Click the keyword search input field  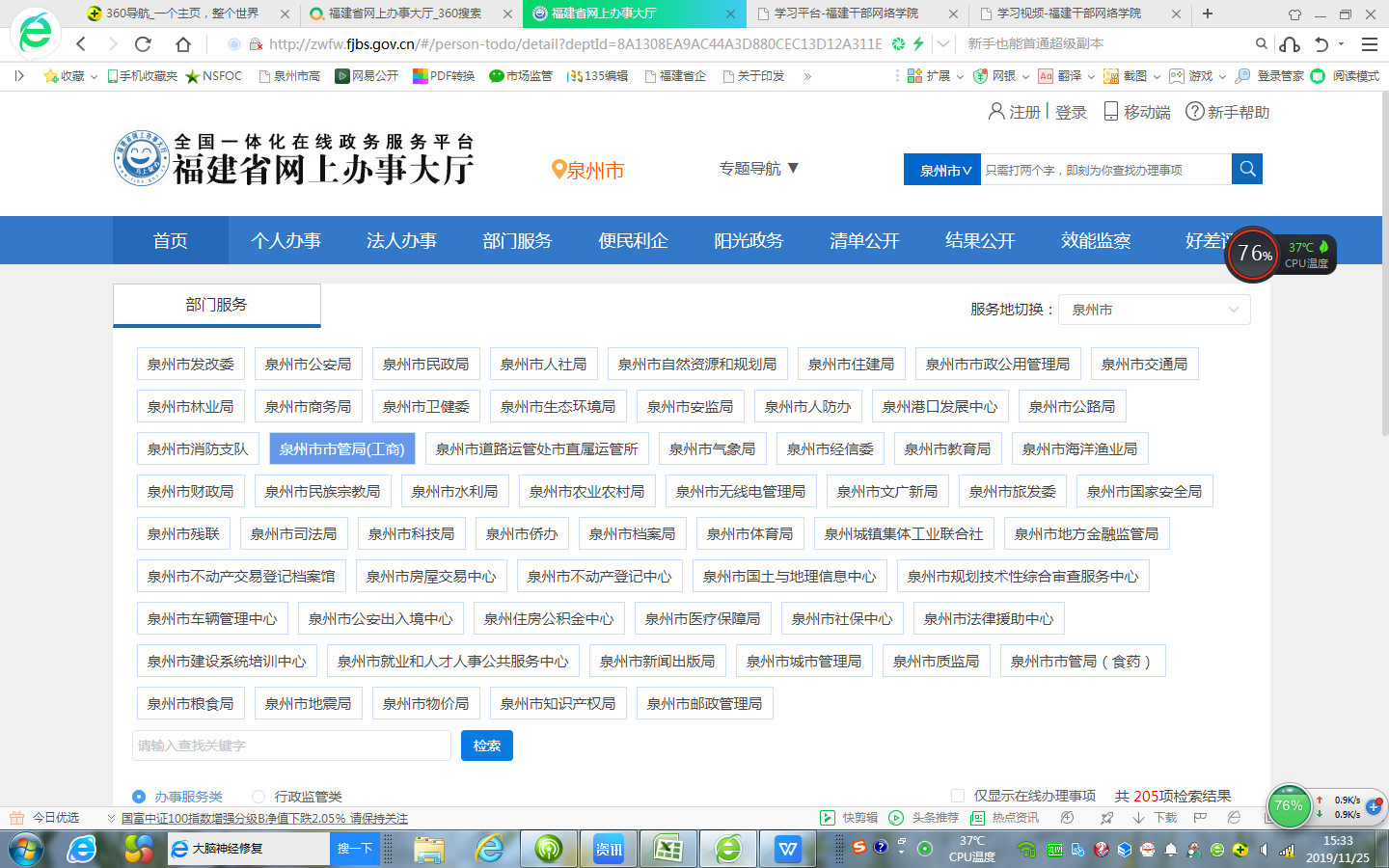(291, 746)
